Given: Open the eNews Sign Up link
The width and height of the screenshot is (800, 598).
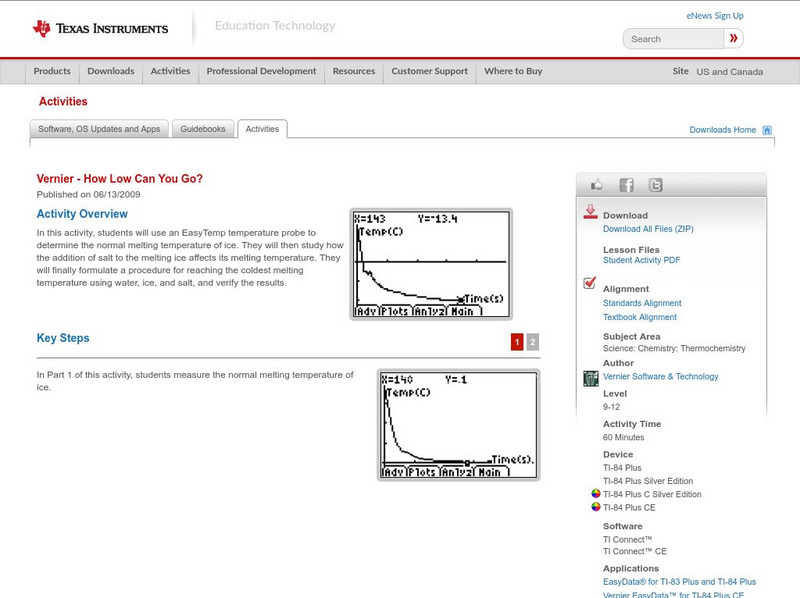Looking at the screenshot, I should 715,16.
